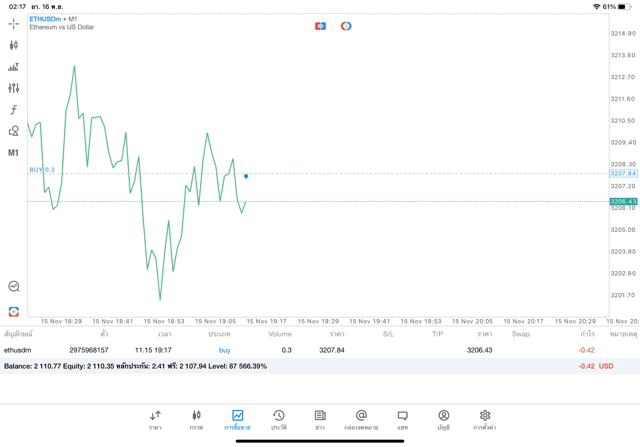Open the ประวัติ history tab

tap(278, 419)
